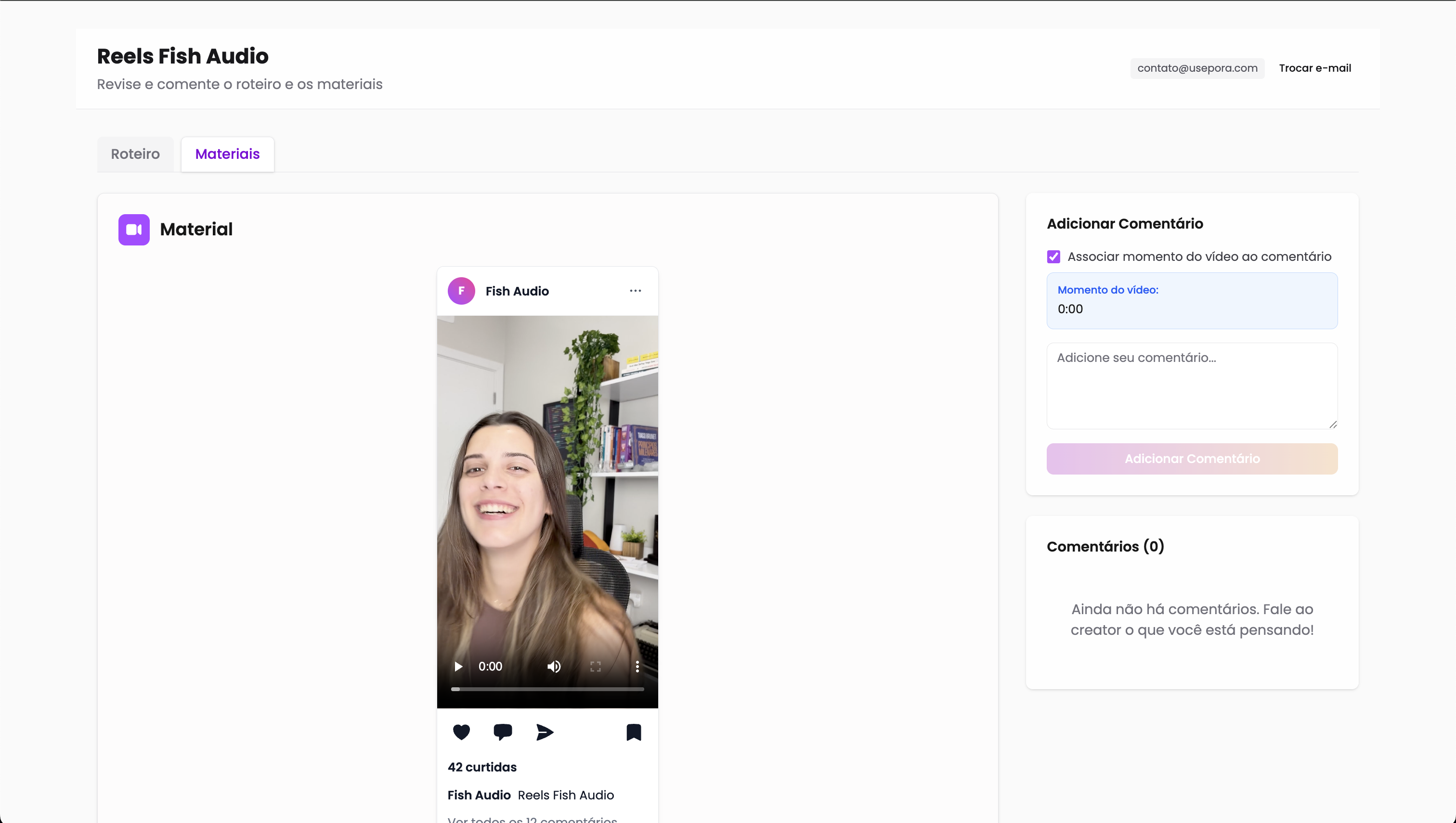Image resolution: width=1456 pixels, height=823 pixels.
Task: Click the Material section heading
Action: 196,230
